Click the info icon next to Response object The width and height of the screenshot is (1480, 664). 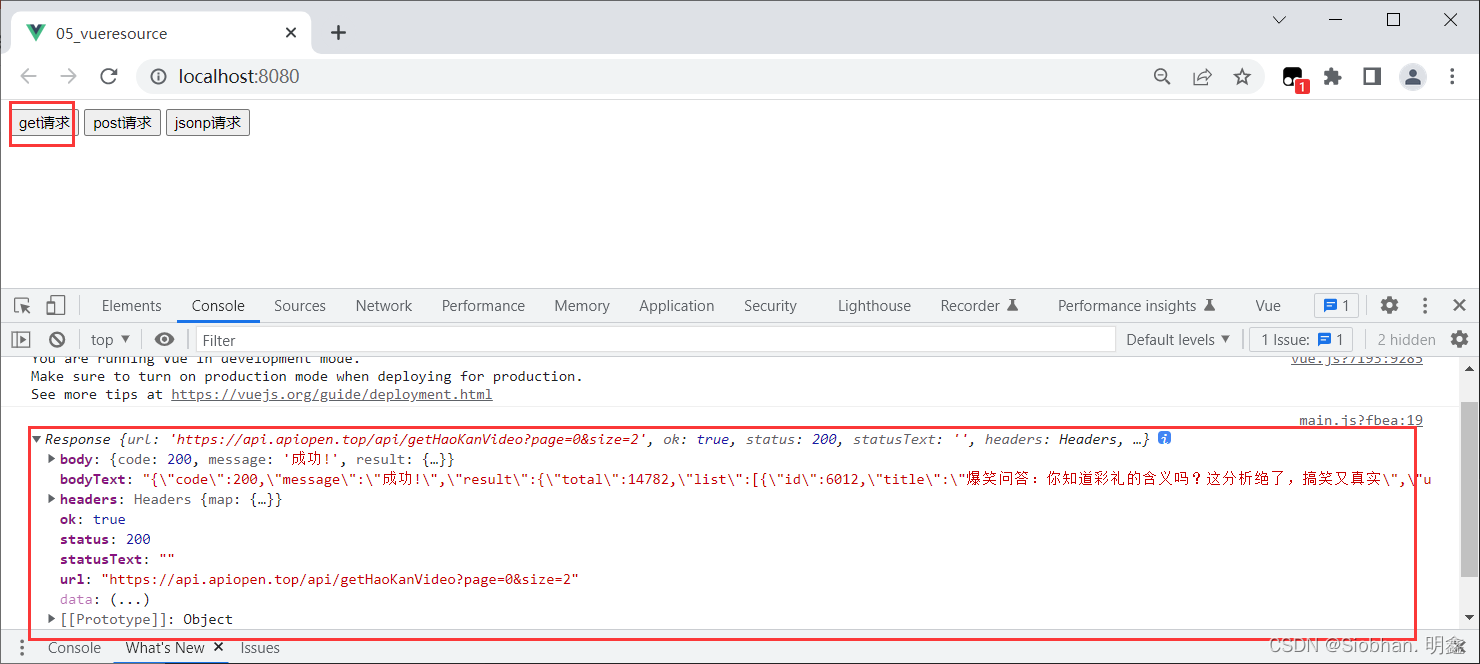1163,438
